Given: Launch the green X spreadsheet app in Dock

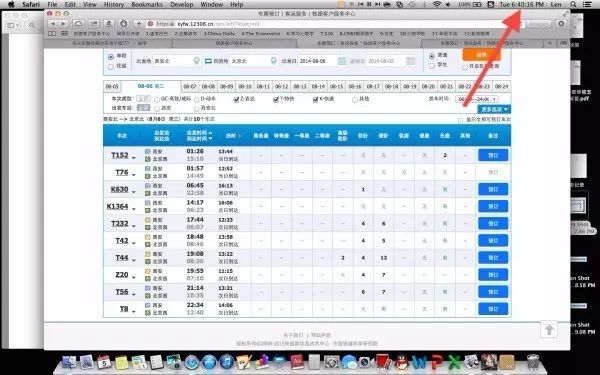Looking at the screenshot, I should click(x=454, y=362).
